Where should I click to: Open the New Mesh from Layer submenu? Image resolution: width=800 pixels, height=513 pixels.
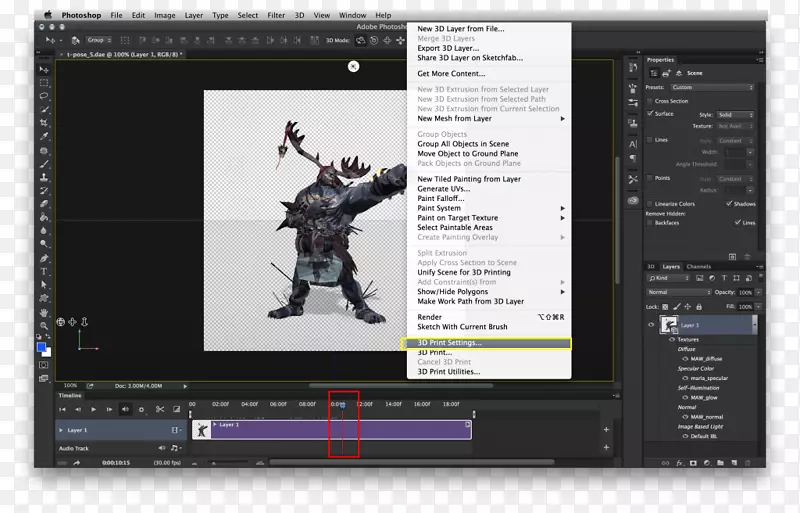click(x=489, y=118)
